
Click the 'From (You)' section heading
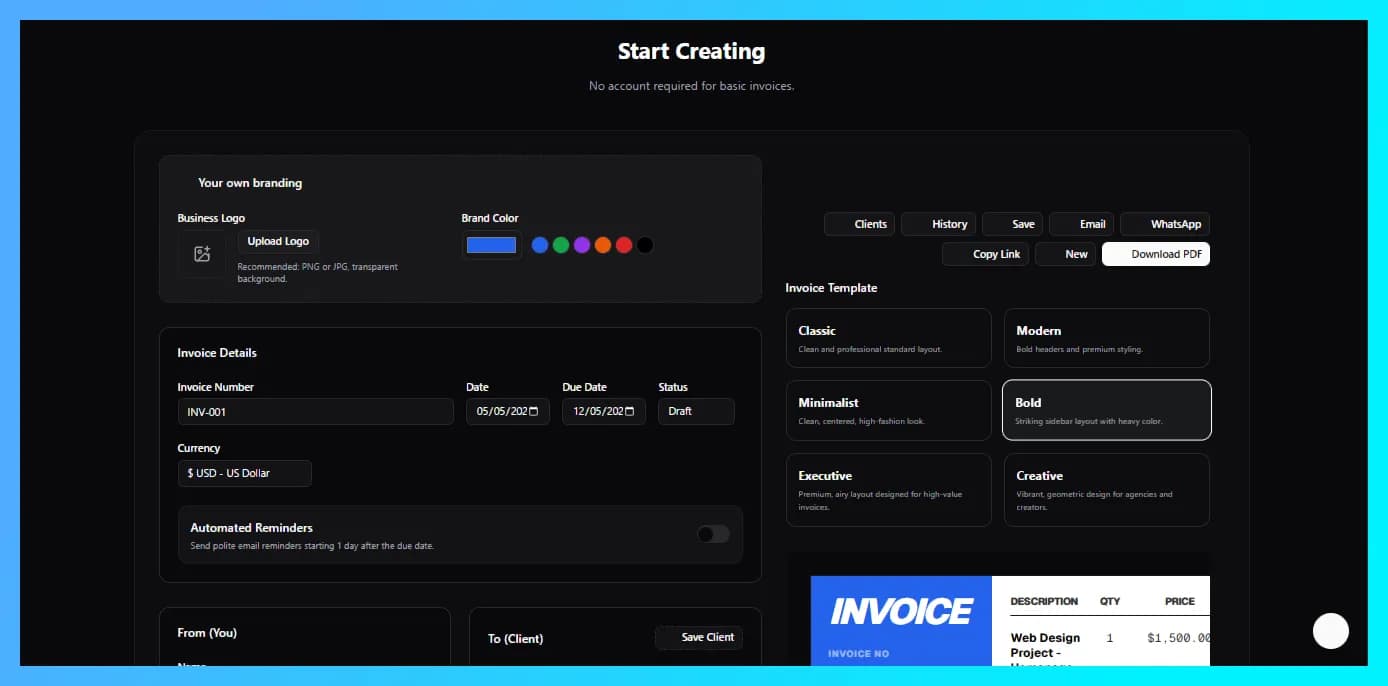click(x=207, y=633)
